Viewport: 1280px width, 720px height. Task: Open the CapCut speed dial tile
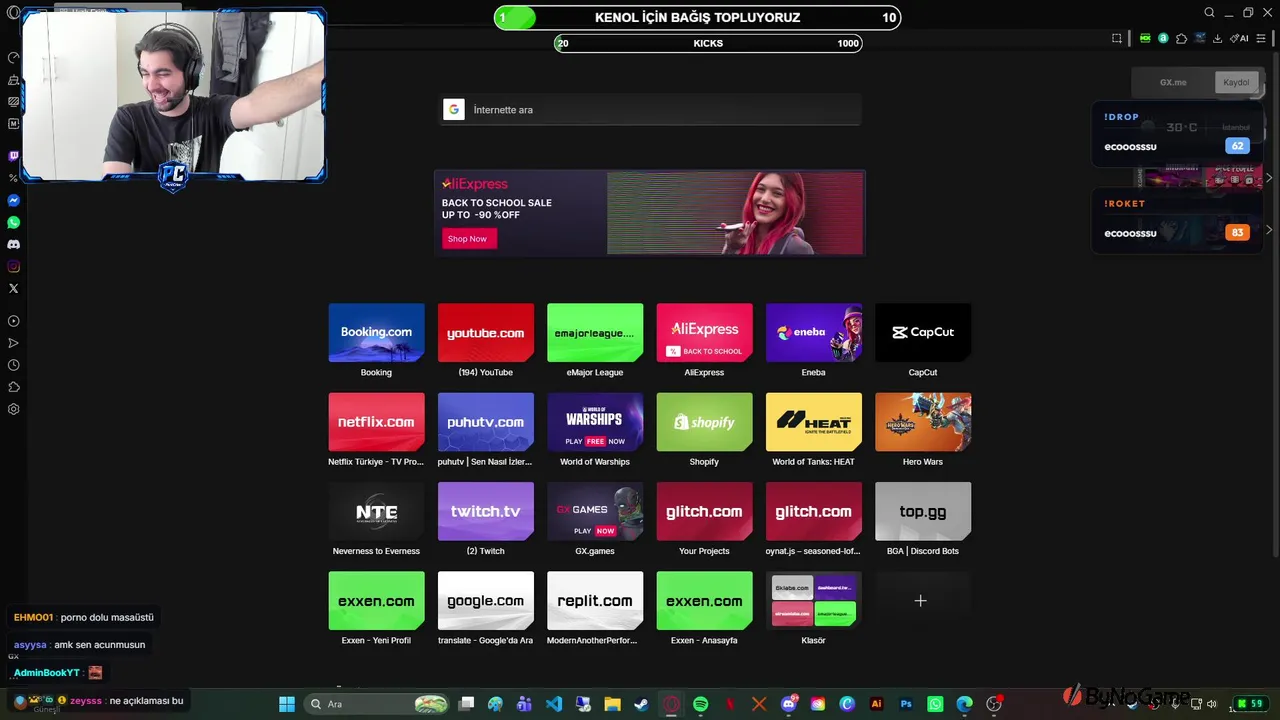pos(923,332)
